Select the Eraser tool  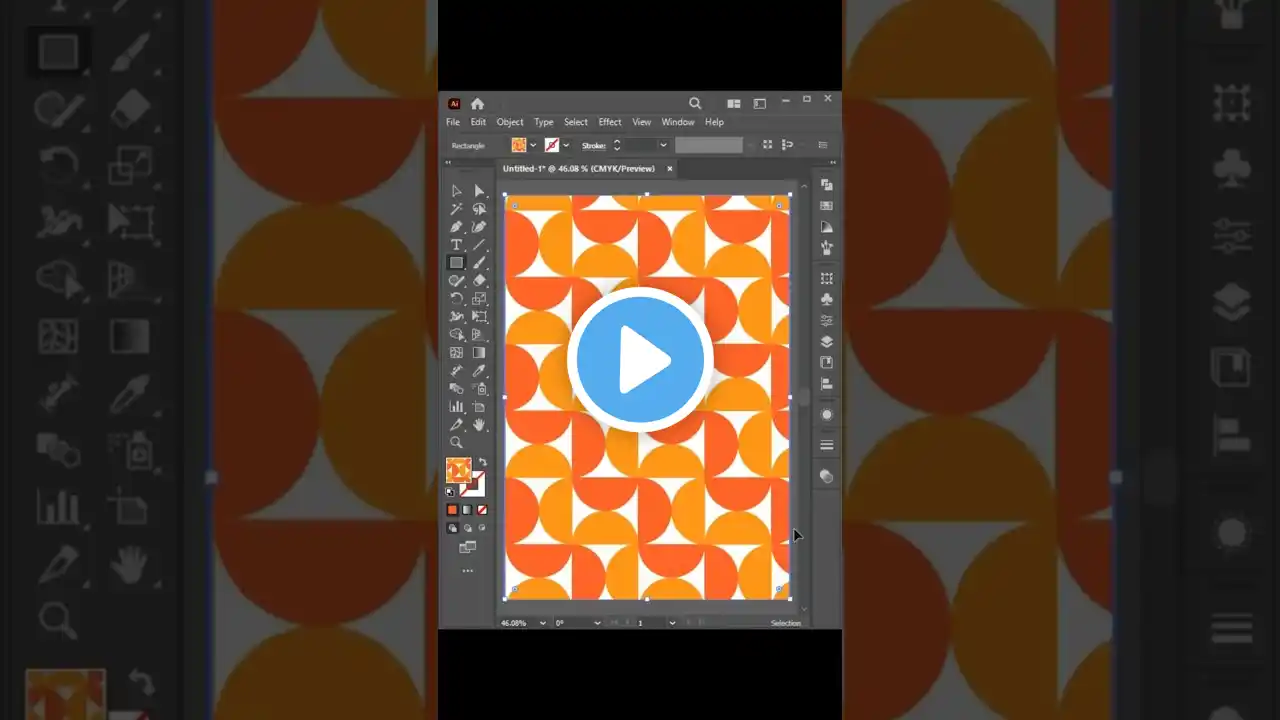click(479, 281)
